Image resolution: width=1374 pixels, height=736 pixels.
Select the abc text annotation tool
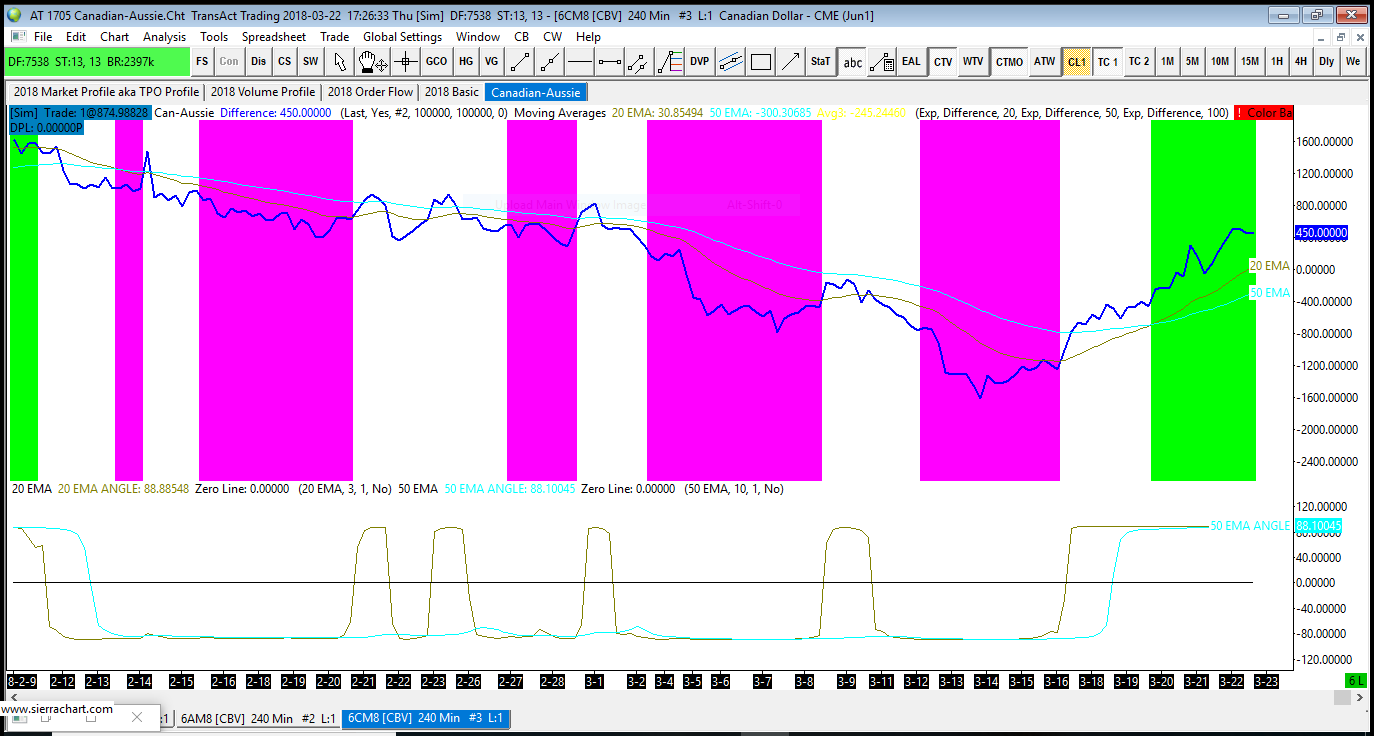[x=852, y=61]
